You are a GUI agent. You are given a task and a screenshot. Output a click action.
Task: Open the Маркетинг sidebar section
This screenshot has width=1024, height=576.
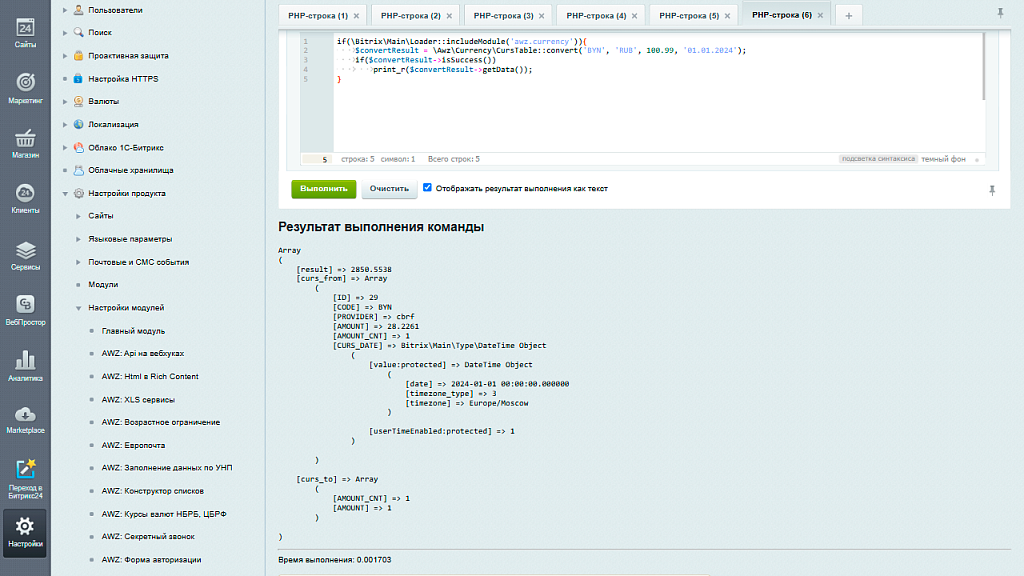click(x=25, y=87)
